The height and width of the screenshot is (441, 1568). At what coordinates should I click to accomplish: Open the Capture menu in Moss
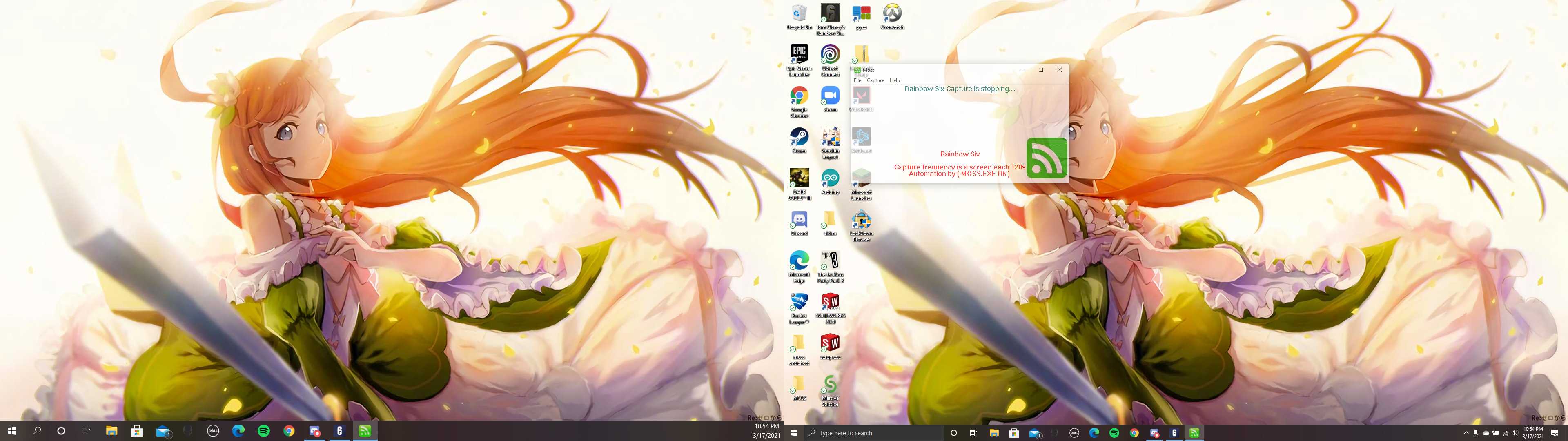coord(875,80)
